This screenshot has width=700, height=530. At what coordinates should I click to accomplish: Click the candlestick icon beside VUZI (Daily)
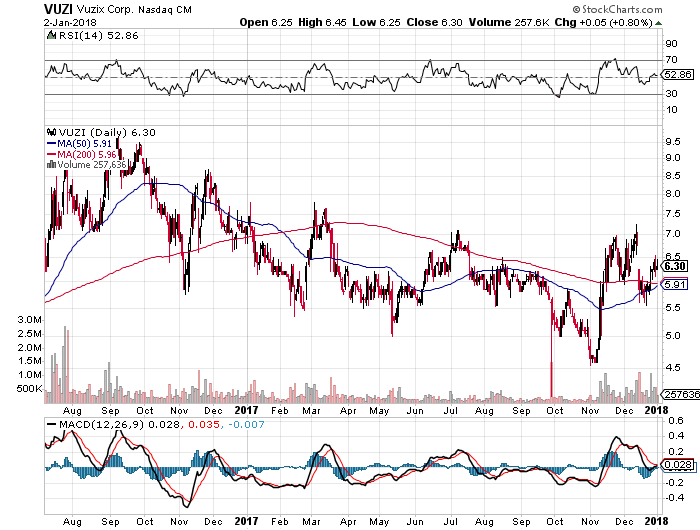[52, 132]
